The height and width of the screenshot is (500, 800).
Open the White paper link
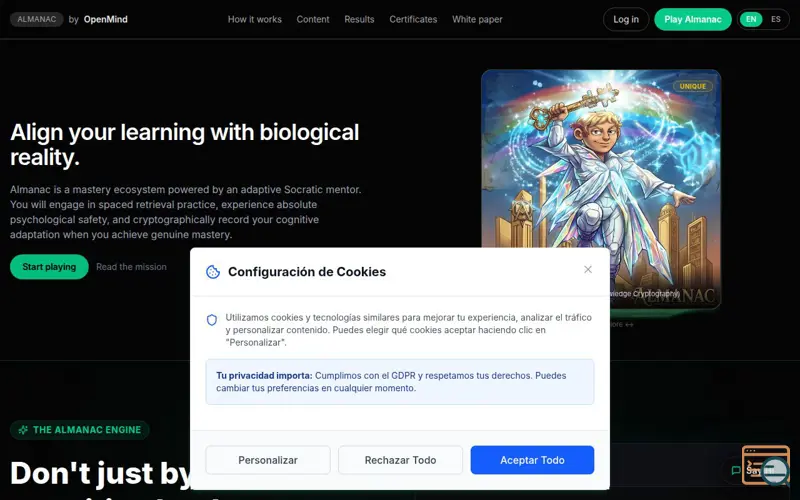[x=477, y=19]
